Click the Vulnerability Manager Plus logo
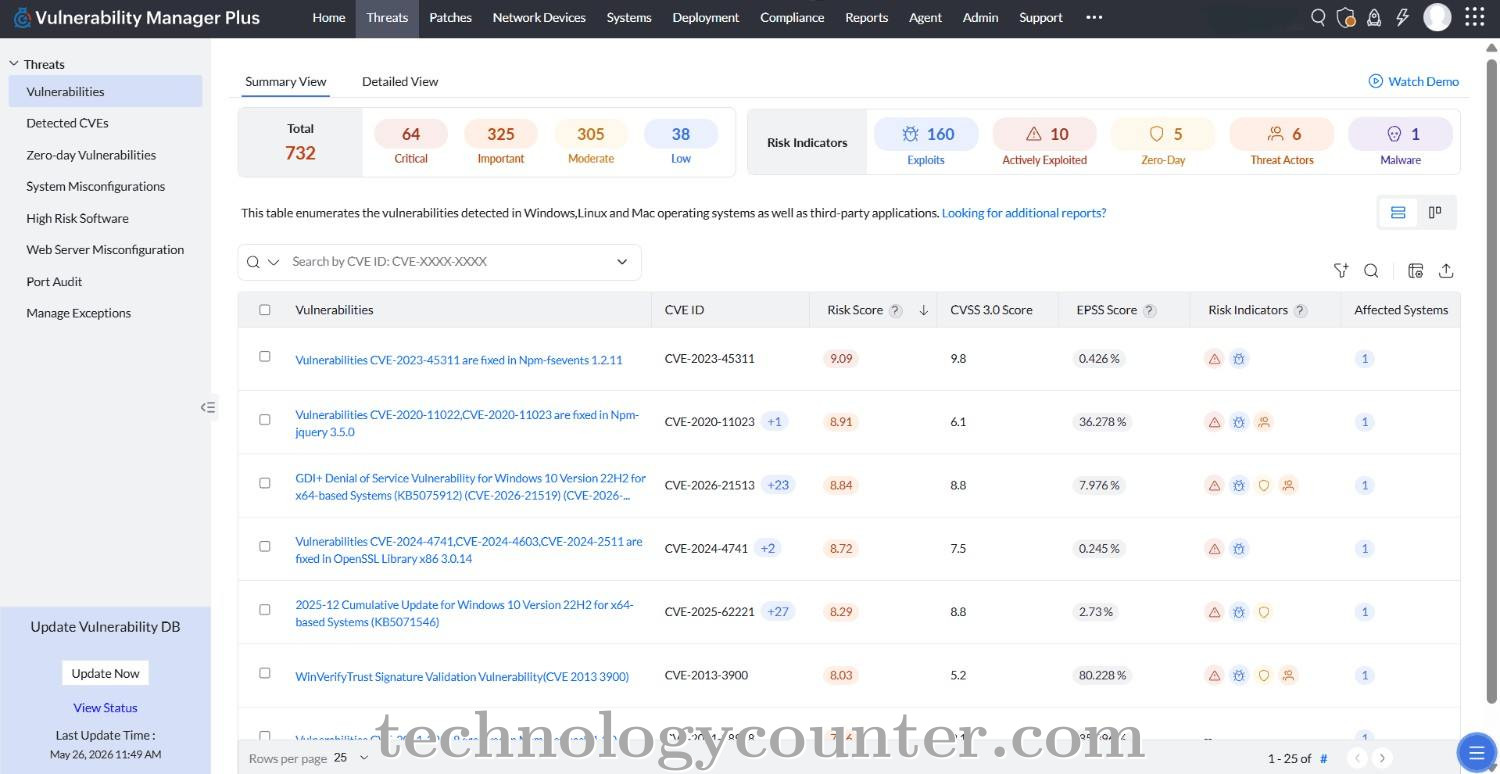This screenshot has height=774, width=1500. (136, 17)
